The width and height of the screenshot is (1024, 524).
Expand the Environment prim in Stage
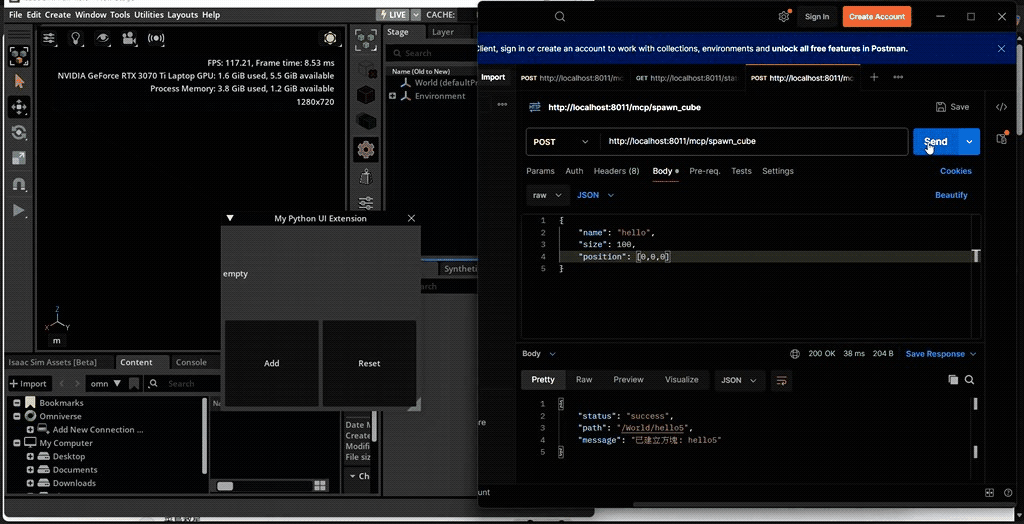pos(392,96)
